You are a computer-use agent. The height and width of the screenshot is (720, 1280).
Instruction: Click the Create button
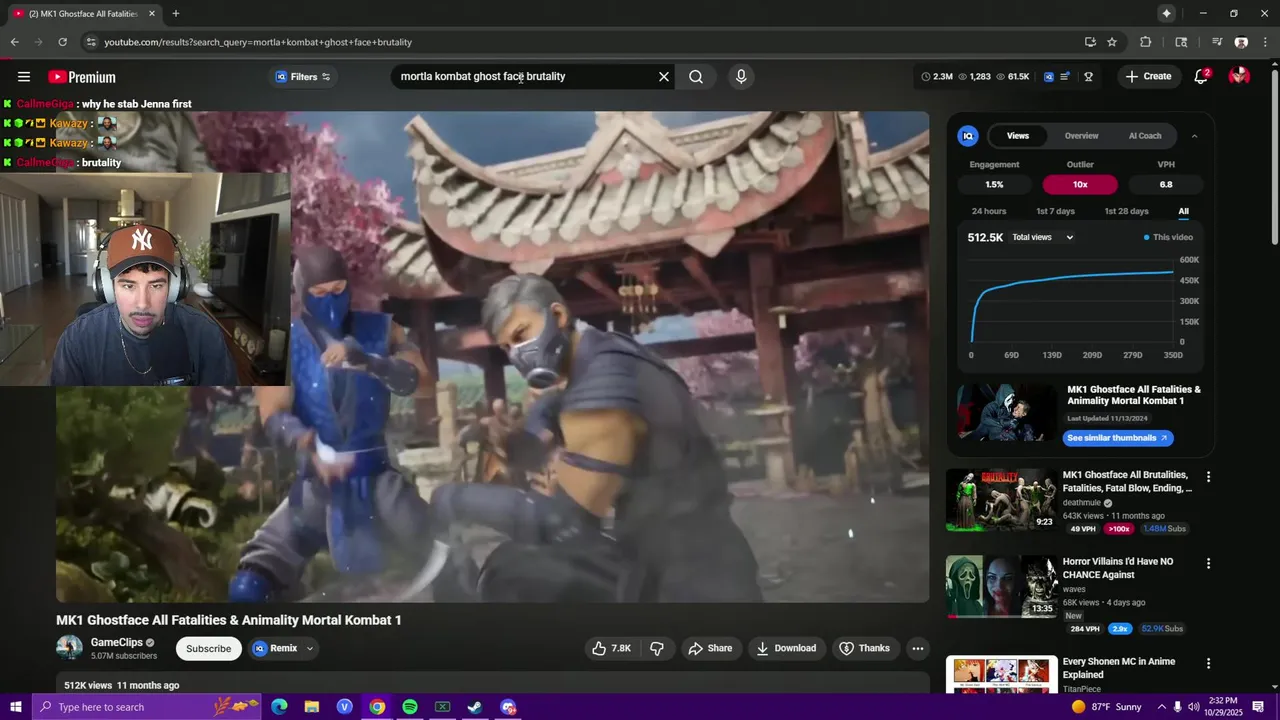click(1147, 76)
